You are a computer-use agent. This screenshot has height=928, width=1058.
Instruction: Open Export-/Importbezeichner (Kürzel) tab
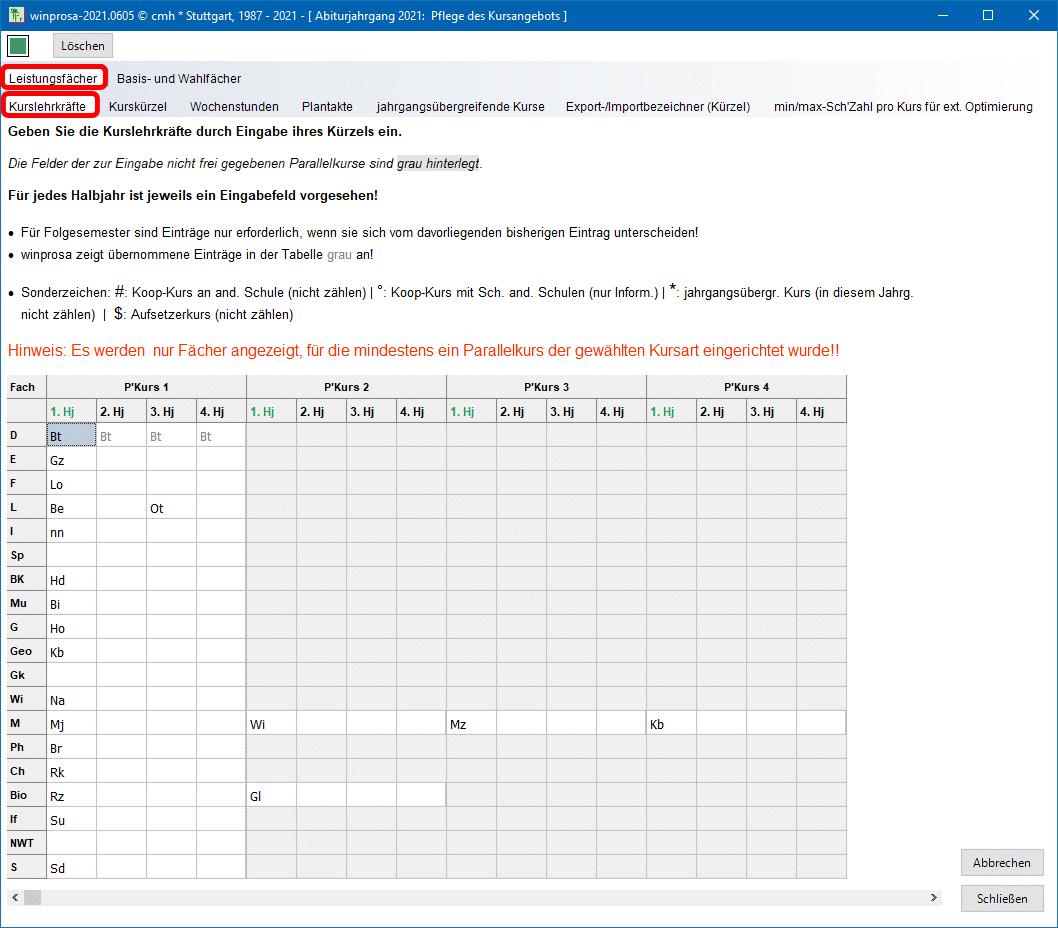(657, 107)
